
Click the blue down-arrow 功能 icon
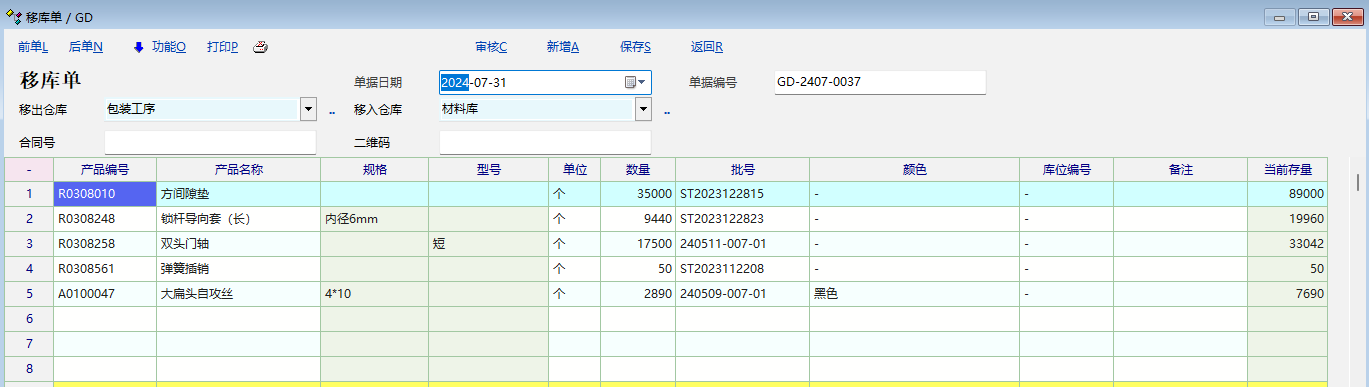coord(139,47)
